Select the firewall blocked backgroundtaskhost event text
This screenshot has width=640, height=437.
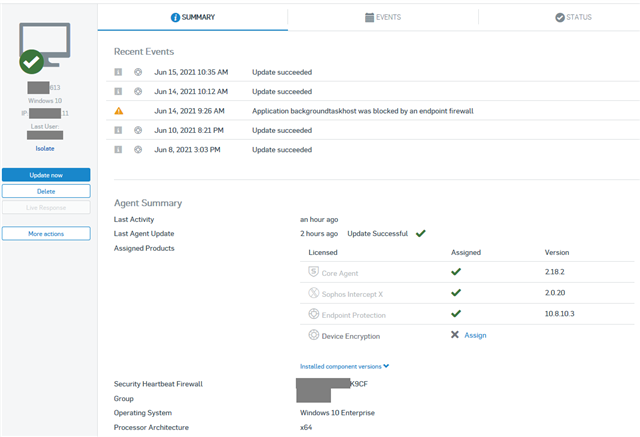click(x=363, y=111)
